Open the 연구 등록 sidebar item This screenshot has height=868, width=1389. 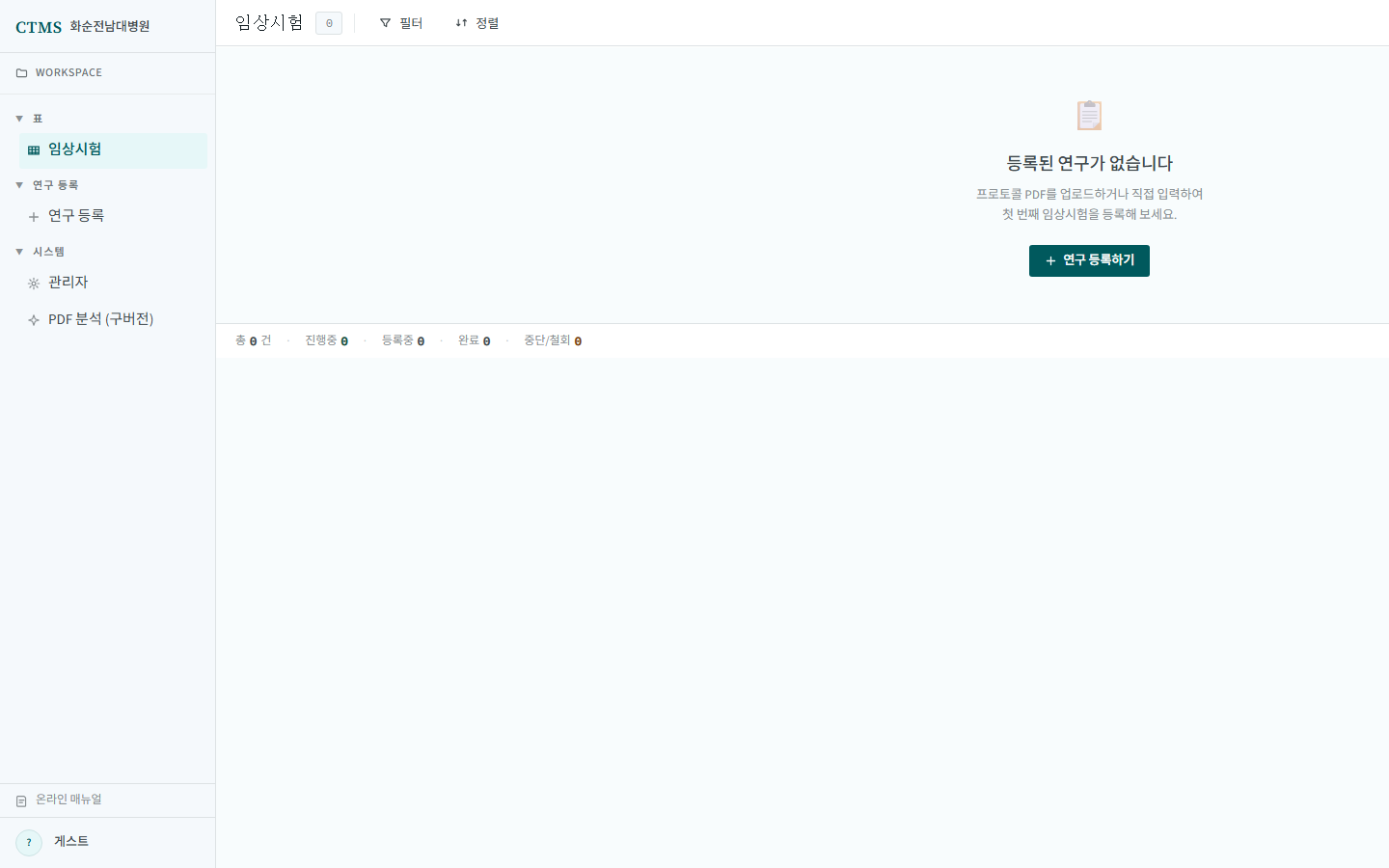(113, 216)
